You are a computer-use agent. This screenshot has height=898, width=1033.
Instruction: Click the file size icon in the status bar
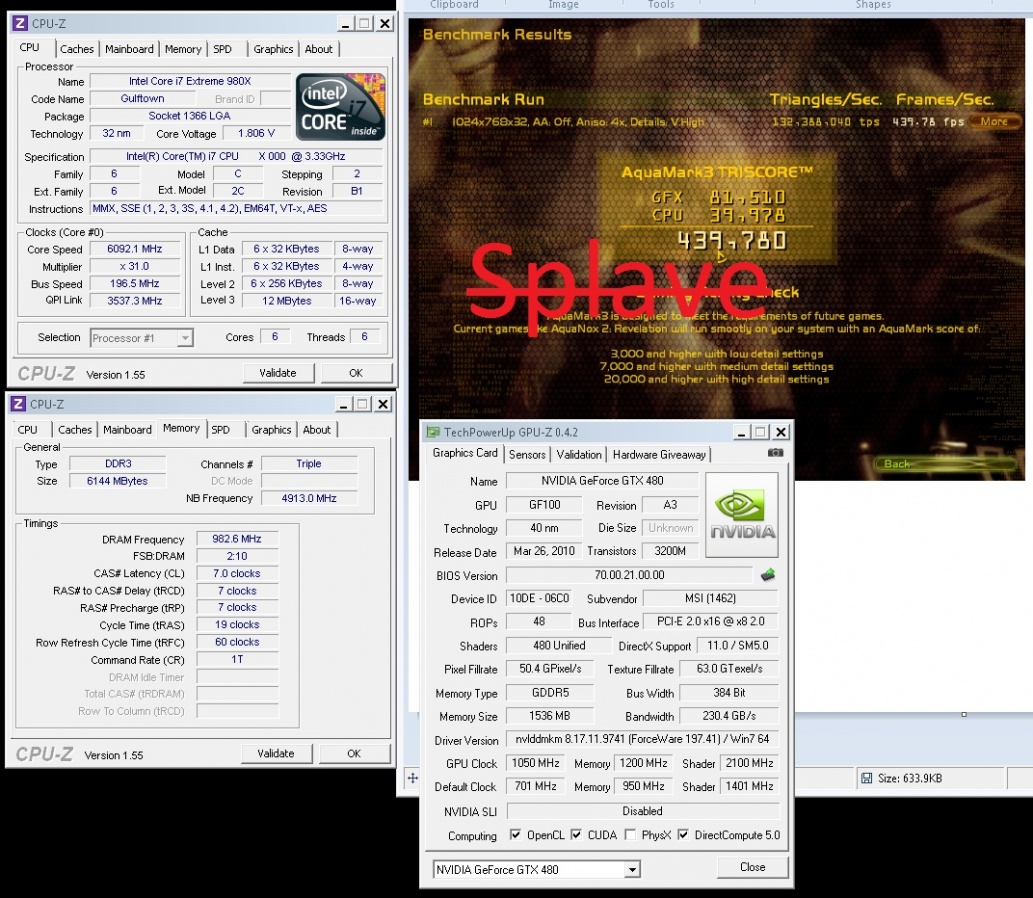[867, 778]
